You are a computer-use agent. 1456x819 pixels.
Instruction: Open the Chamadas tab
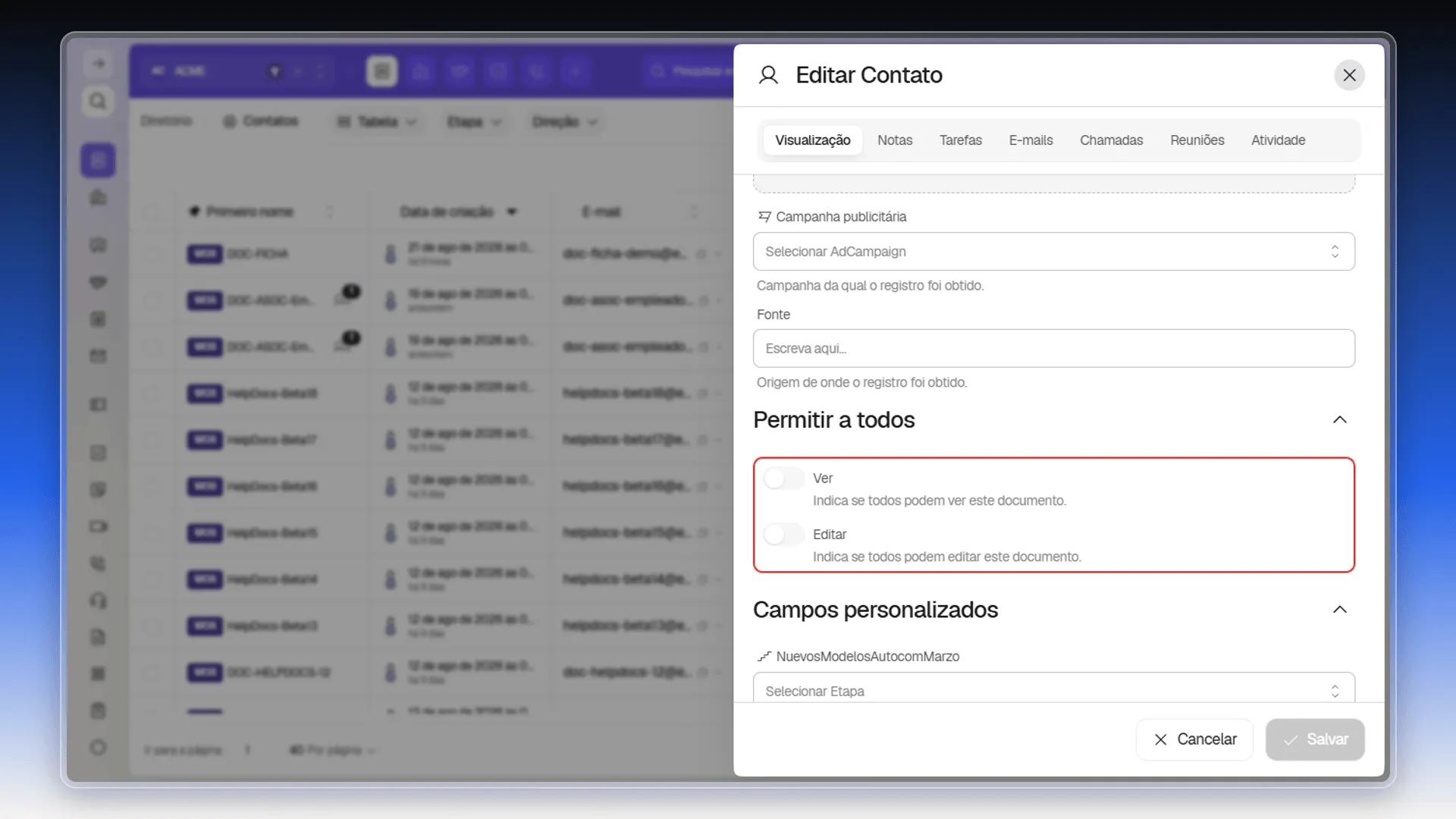coord(1111,140)
